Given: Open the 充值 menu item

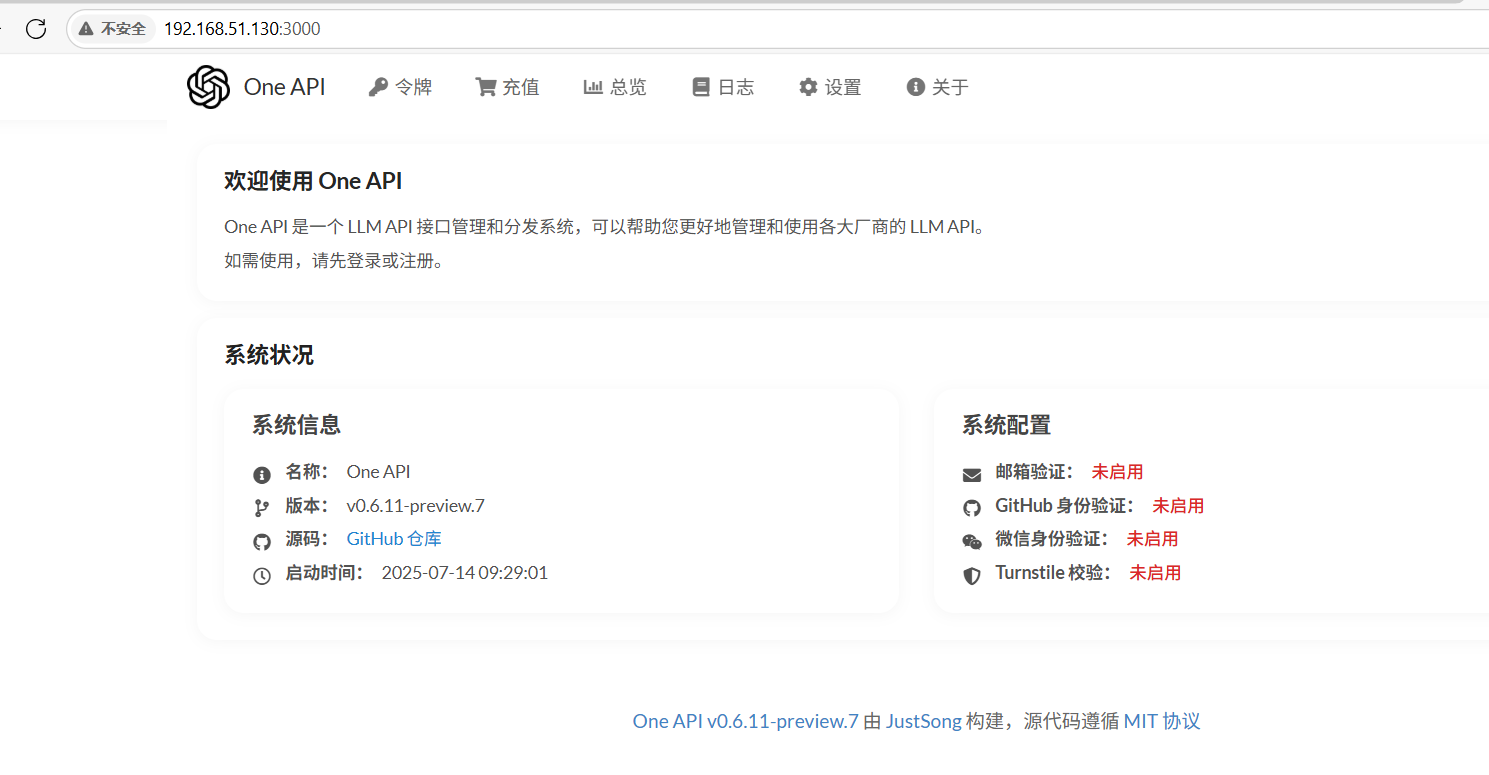Looking at the screenshot, I should [508, 87].
